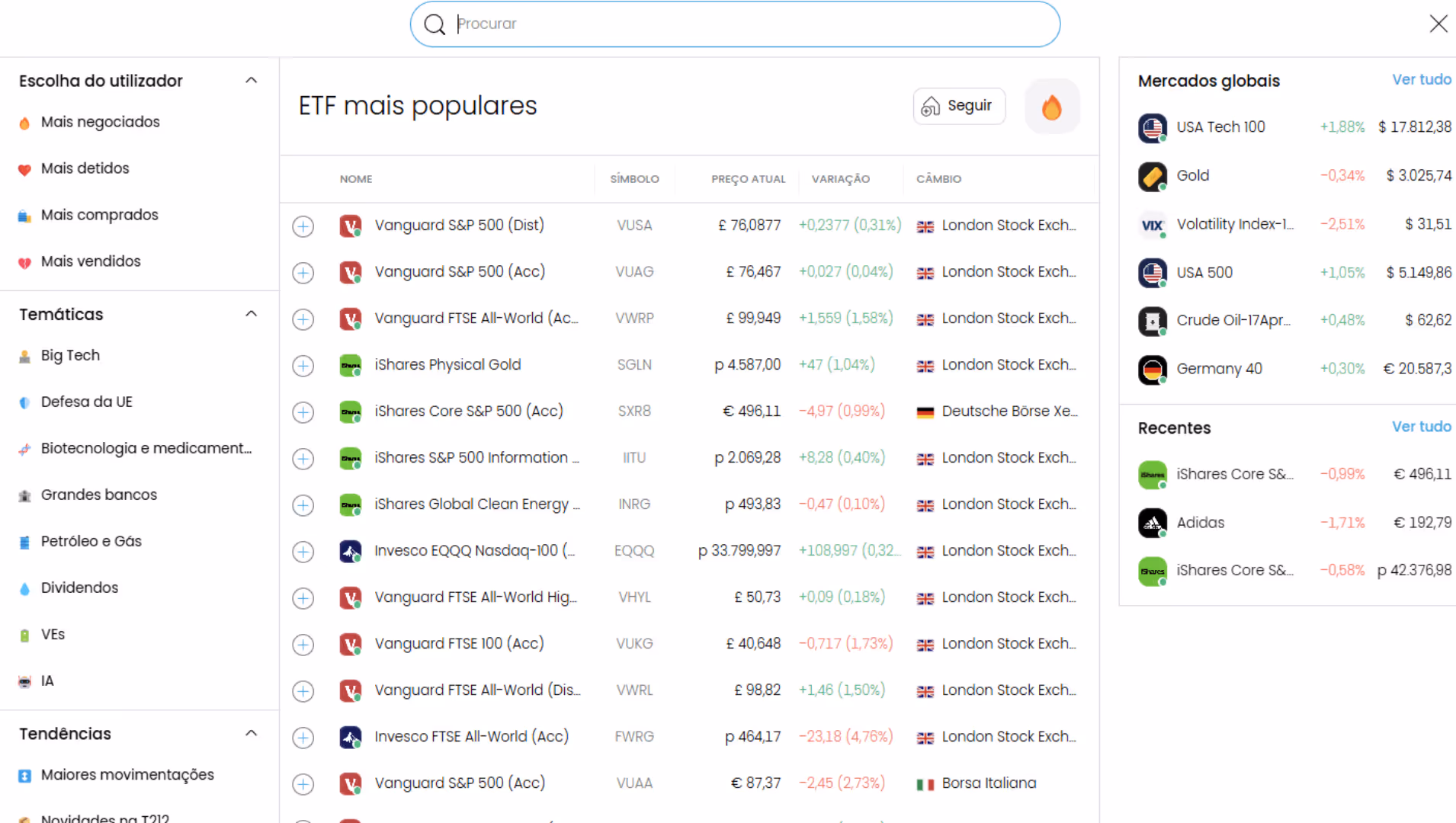Add VUAG to watchlist with plus icon
This screenshot has width=1456, height=823.
[x=303, y=273]
